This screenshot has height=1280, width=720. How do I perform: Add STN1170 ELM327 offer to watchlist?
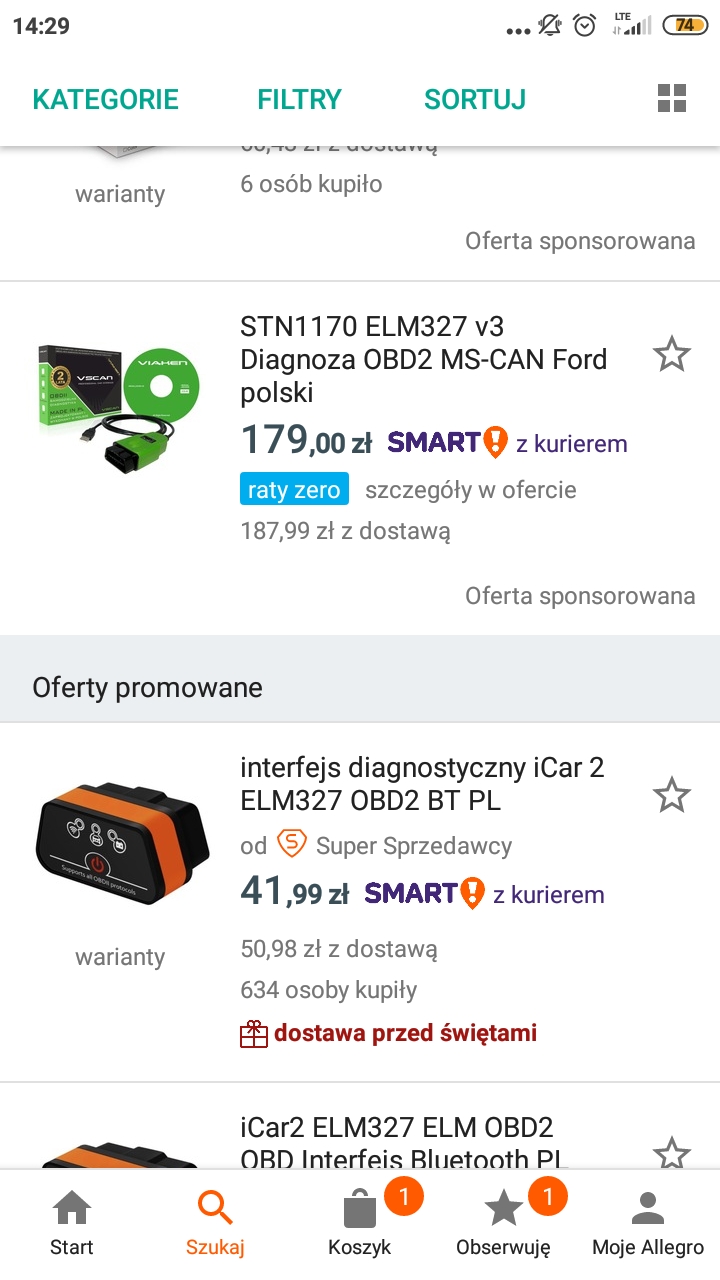pos(671,354)
